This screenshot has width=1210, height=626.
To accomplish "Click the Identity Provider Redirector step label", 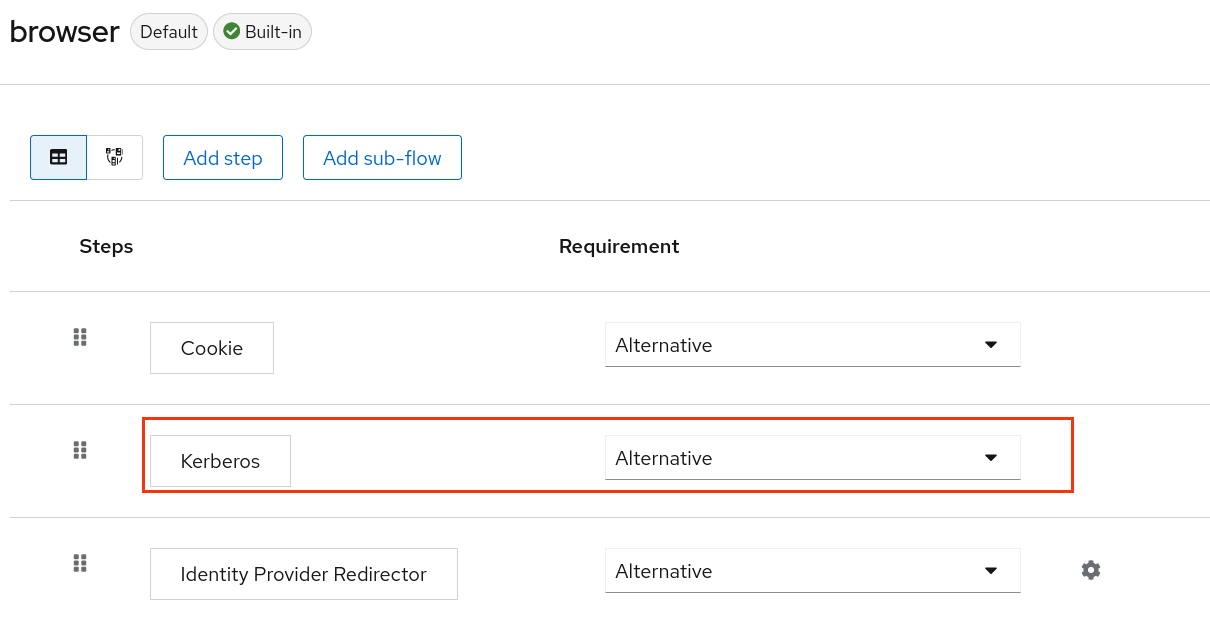I will (x=303, y=574).
